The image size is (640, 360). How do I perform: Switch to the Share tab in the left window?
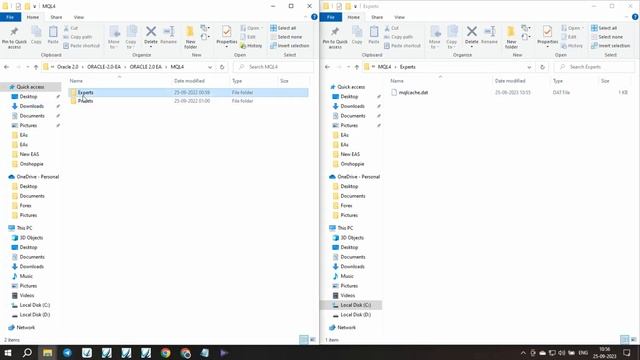(x=56, y=17)
